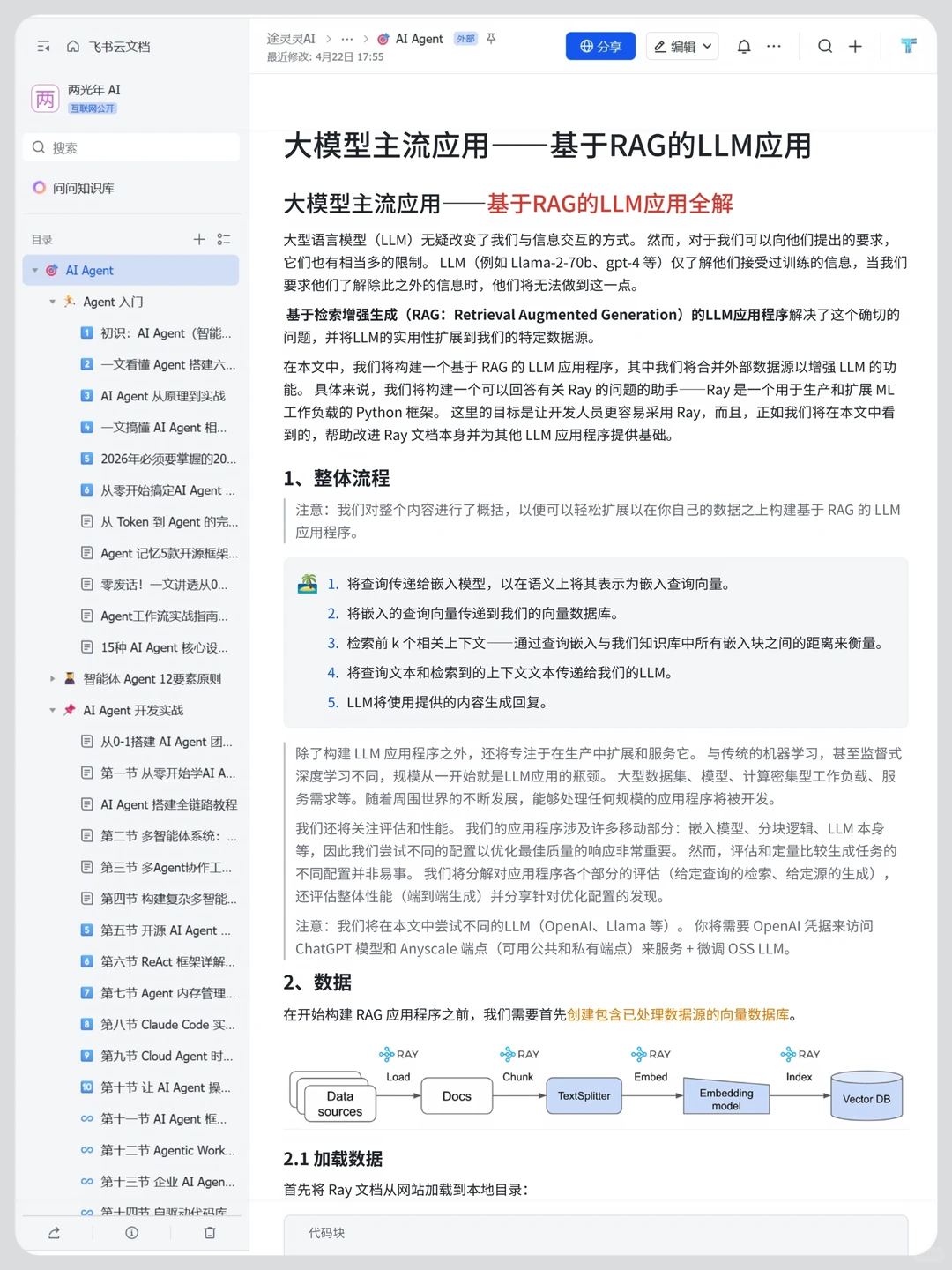Click the palm-island emoji icon in callout

(308, 584)
